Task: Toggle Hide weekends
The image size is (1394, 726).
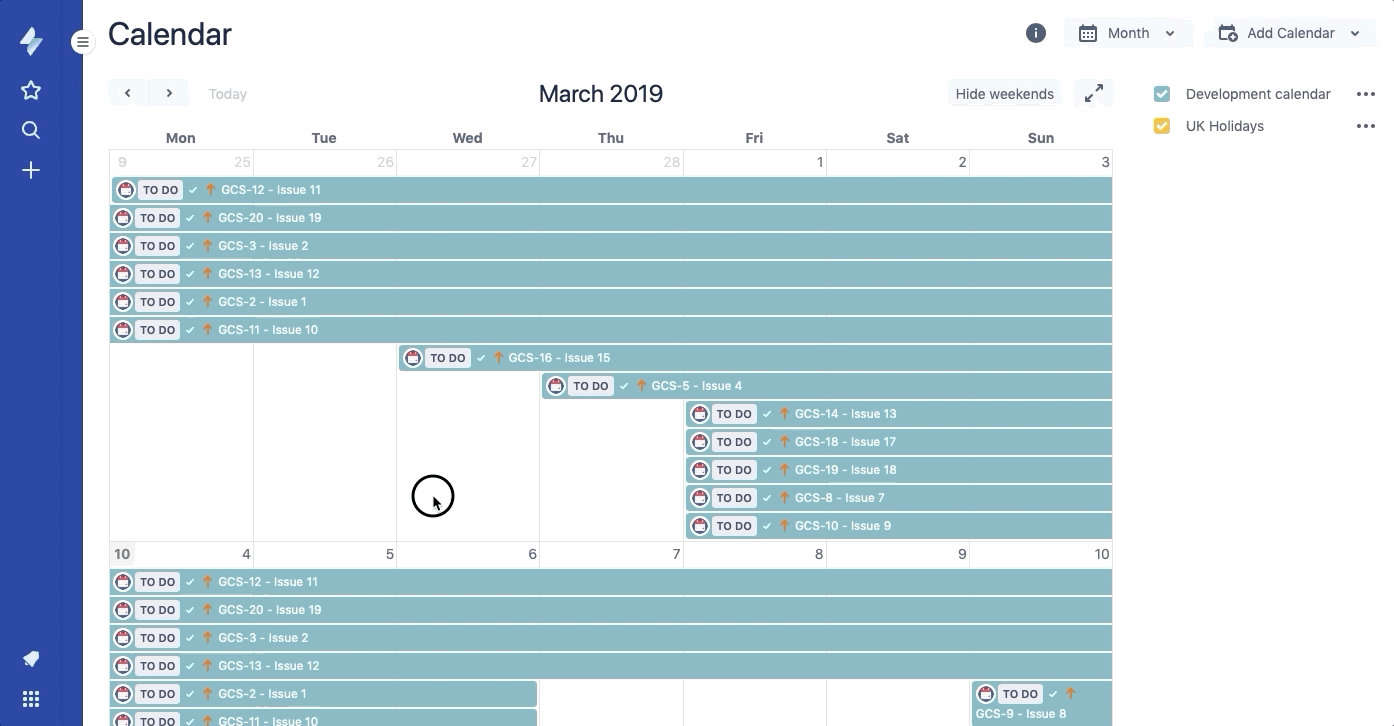Action: pos(1004,93)
